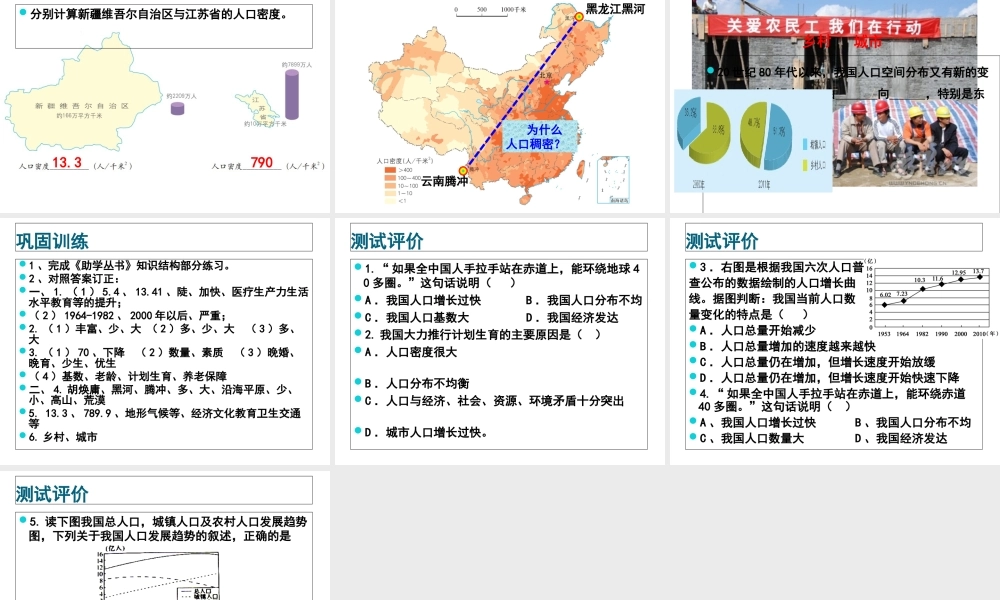Click the right pie chart in the migrant workers slide
The width and height of the screenshot is (1000, 600).
(x=766, y=135)
